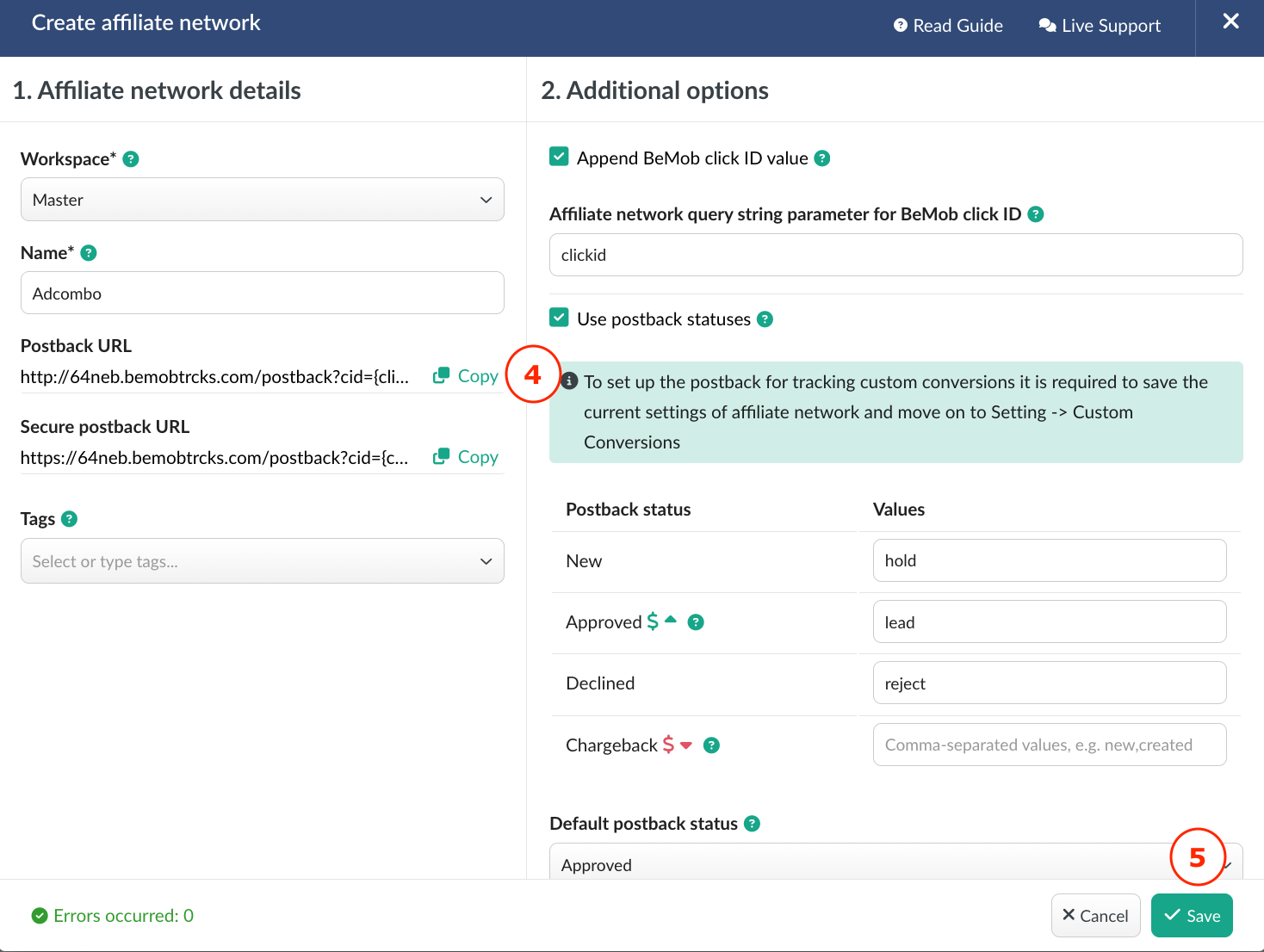Click the Chargeback status help icon
This screenshot has height=952, width=1264.
point(711,745)
